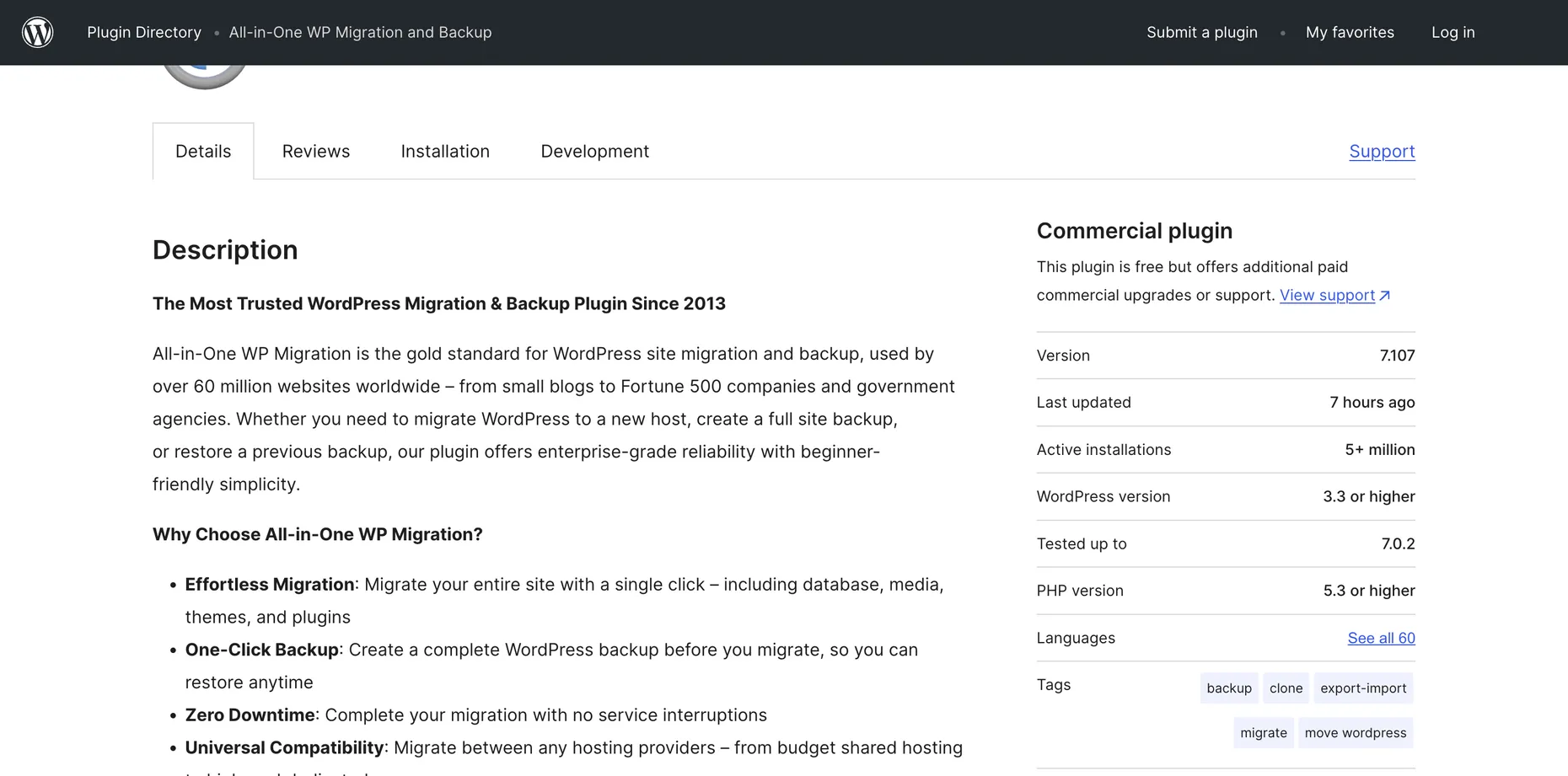The height and width of the screenshot is (776, 1568).
Task: Click the 'Languages' label
Action: (1076, 639)
